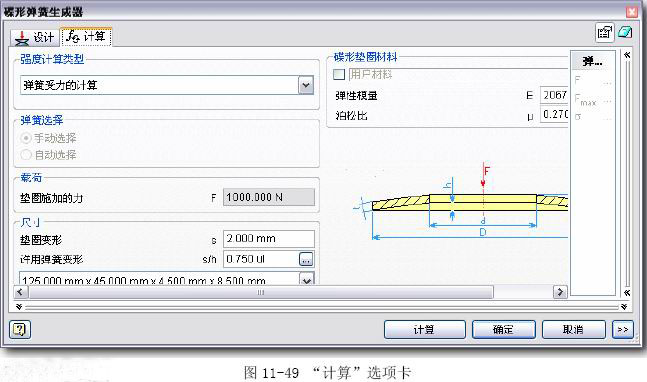Select the 自动选择 radio button
Image resolution: width=647 pixels, height=382 pixels.
coord(26,155)
